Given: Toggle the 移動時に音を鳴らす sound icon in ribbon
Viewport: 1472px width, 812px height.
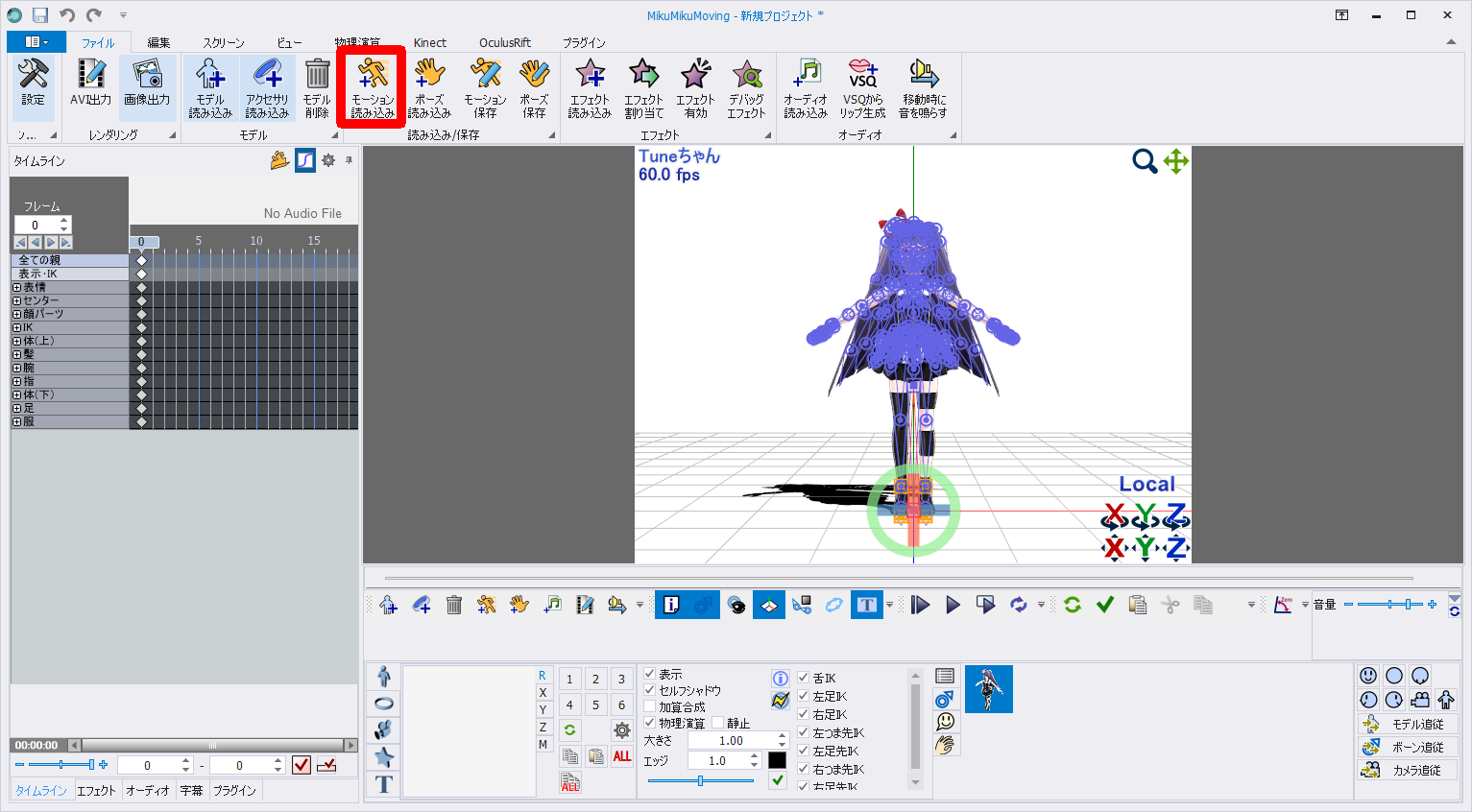Looking at the screenshot, I should coord(923,87).
